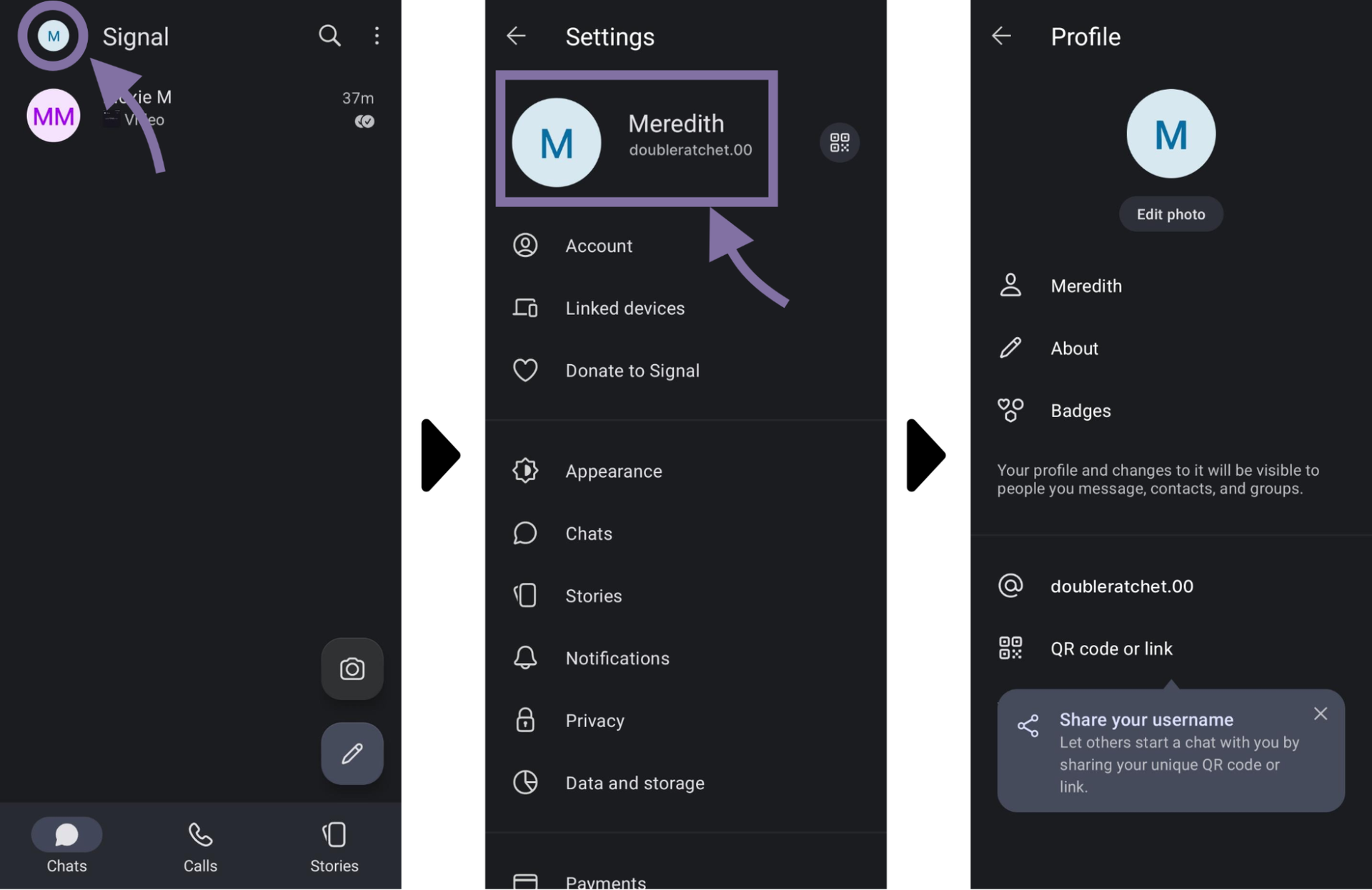Open Notifications settings
1372x890 pixels.
tap(686, 658)
